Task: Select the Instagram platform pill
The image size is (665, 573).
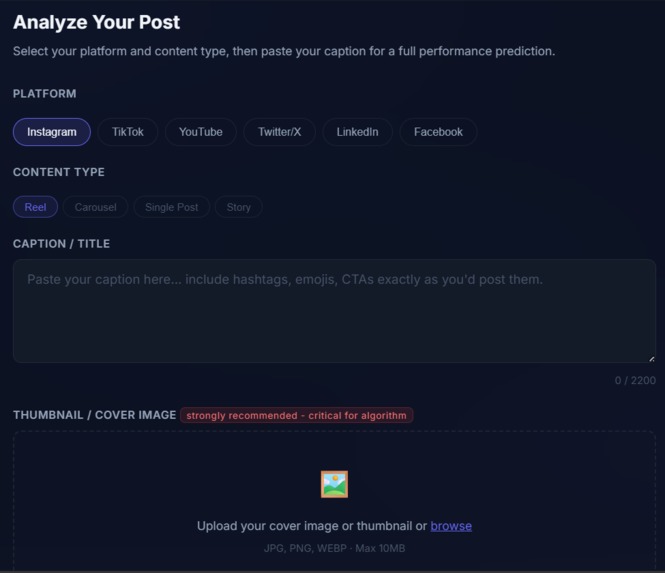Action: pyautogui.click(x=52, y=132)
